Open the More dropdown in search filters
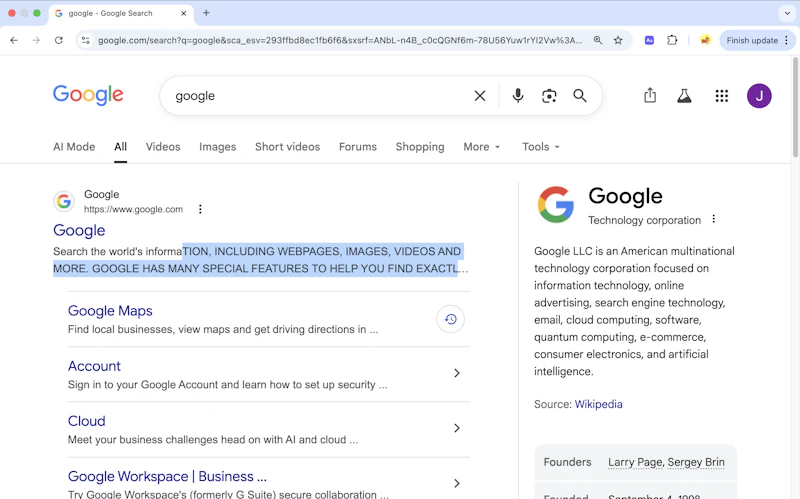Image resolution: width=800 pixels, height=499 pixels. [x=482, y=146]
